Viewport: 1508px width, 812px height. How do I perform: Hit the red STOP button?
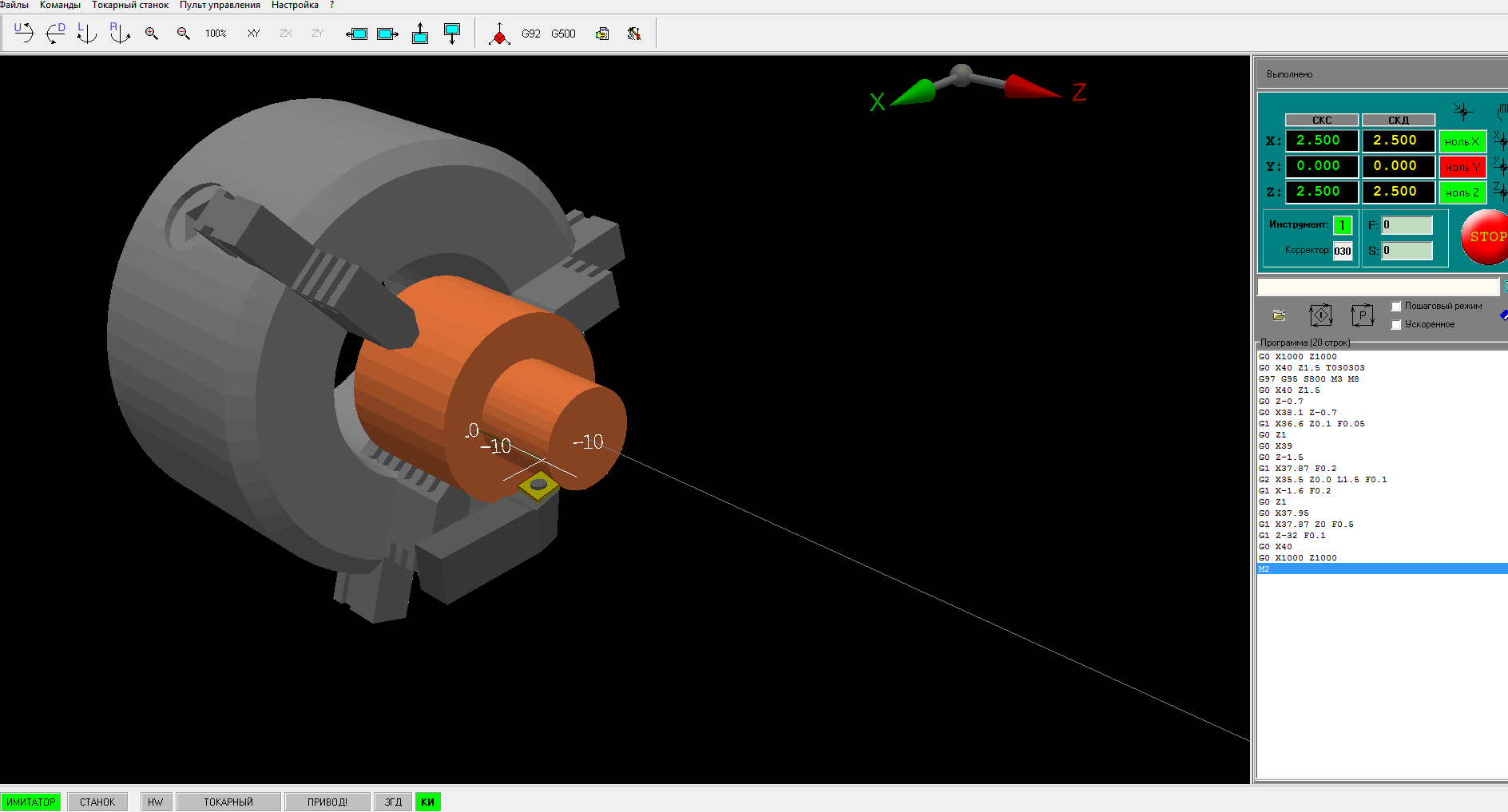click(1485, 236)
